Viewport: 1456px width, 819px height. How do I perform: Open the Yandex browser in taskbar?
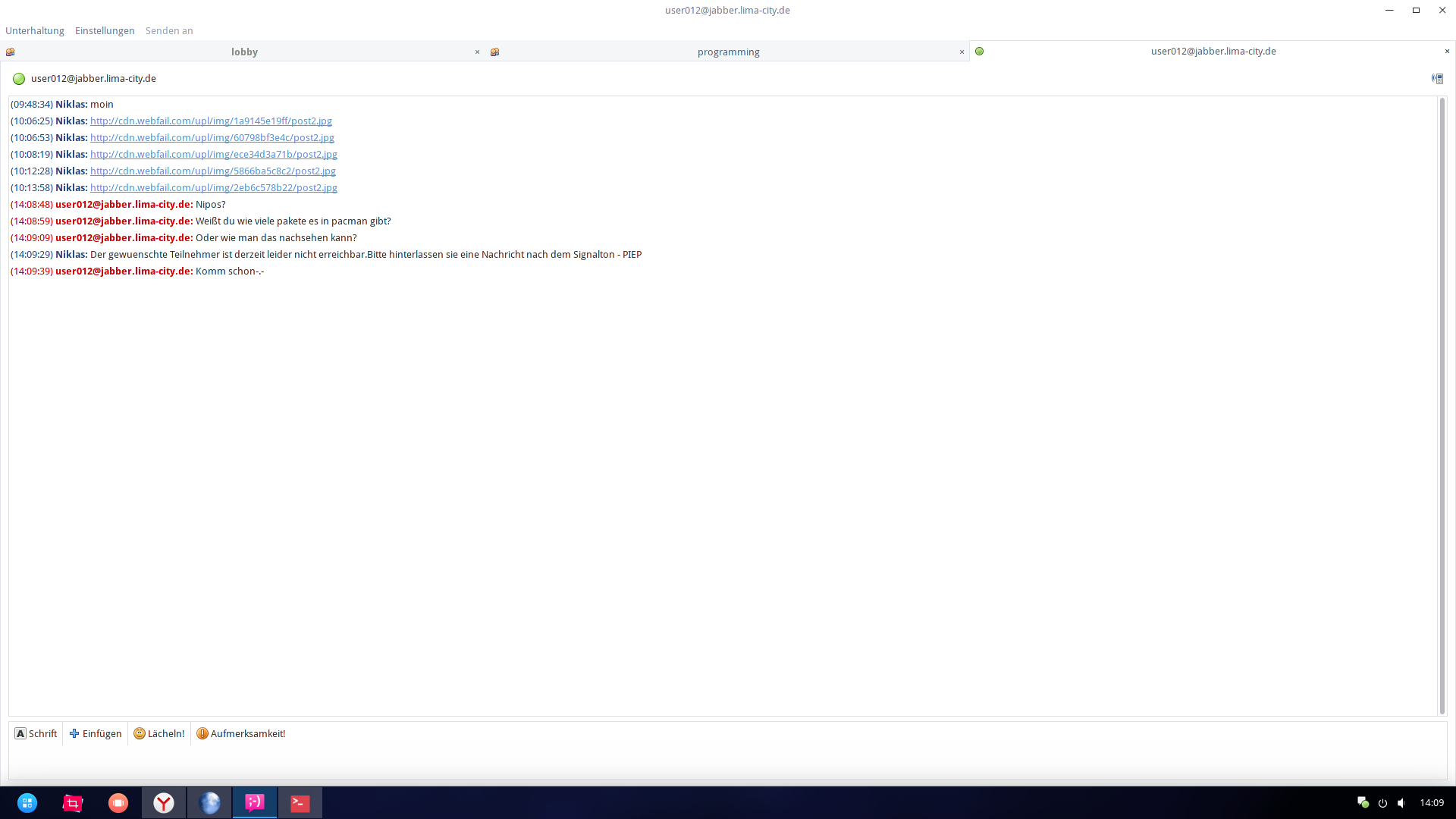point(164,802)
